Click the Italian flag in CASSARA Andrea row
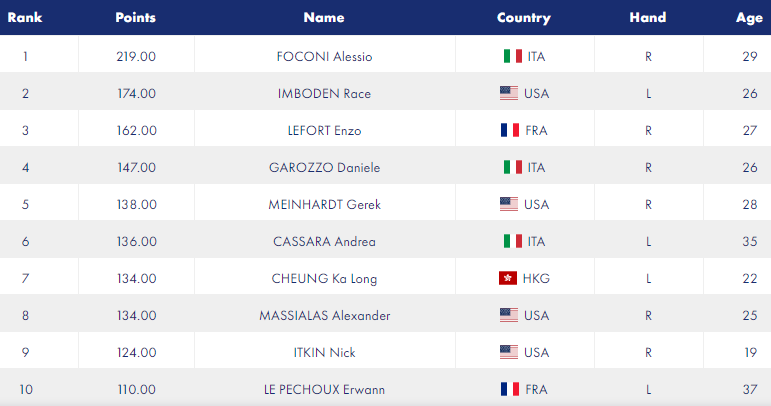 click(513, 241)
